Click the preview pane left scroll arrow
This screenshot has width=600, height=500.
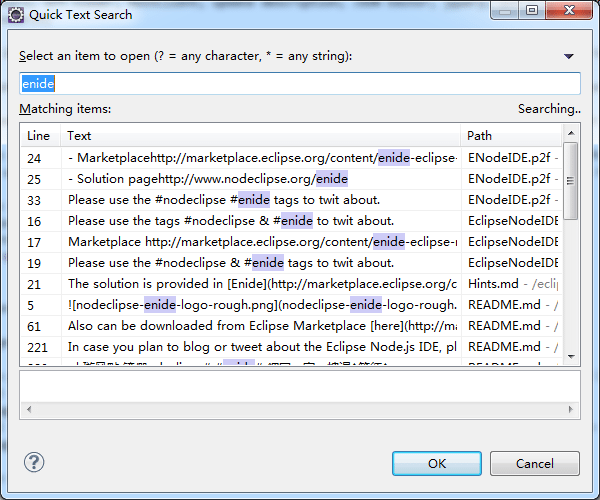(29, 409)
